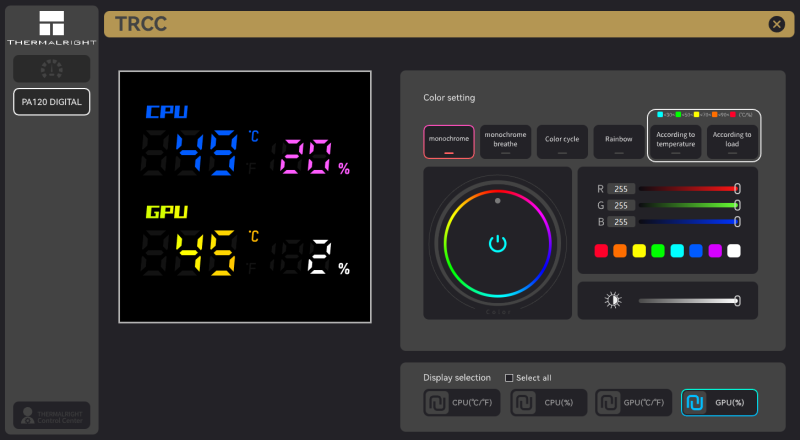Toggle GPU(%) display selection
800x440 pixels.
pos(719,402)
